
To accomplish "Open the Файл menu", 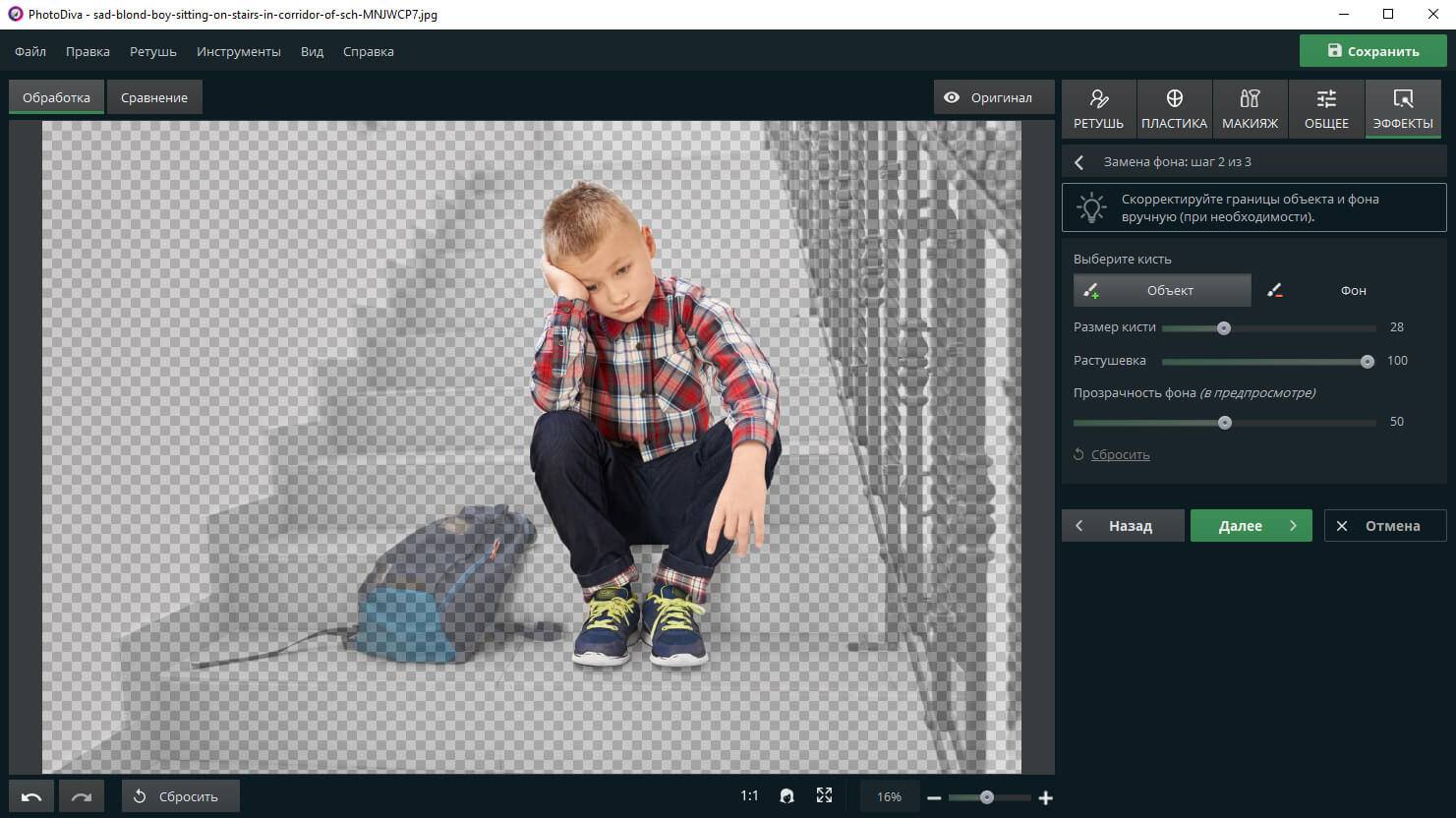I will click(30, 51).
